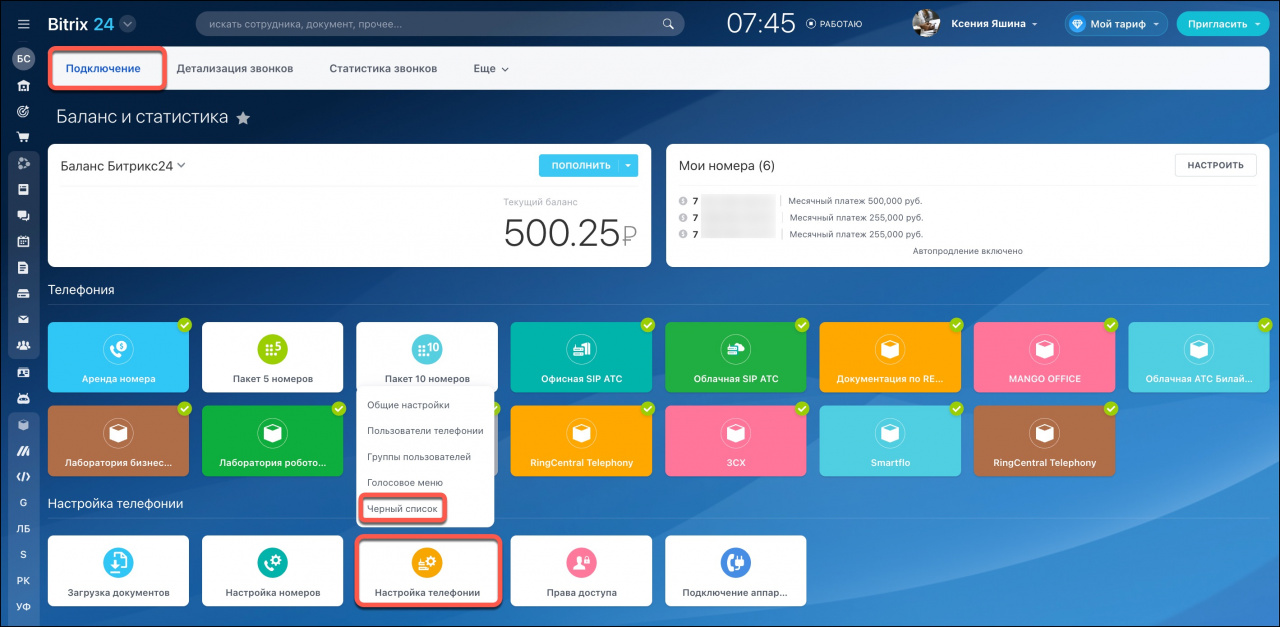The image size is (1280, 627).
Task: Open the contact card icon in sidebar
Action: point(24,372)
